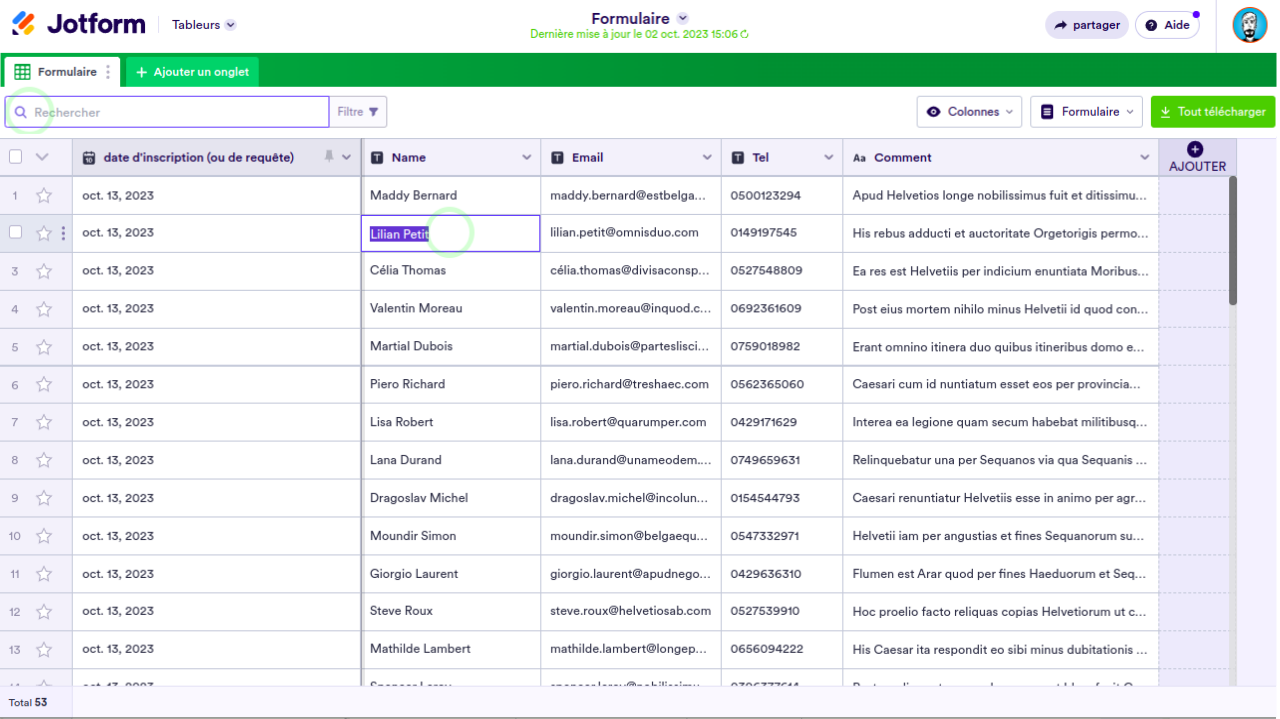Star the Lisa Robert row
Screen dimensions: 1280x719
[x=44, y=423]
